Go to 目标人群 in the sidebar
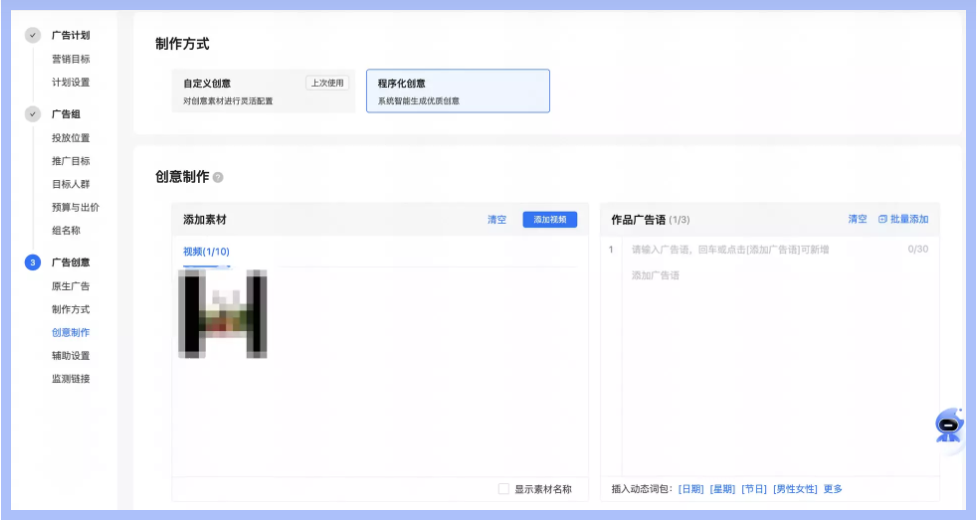977x521 pixels. (x=70, y=184)
